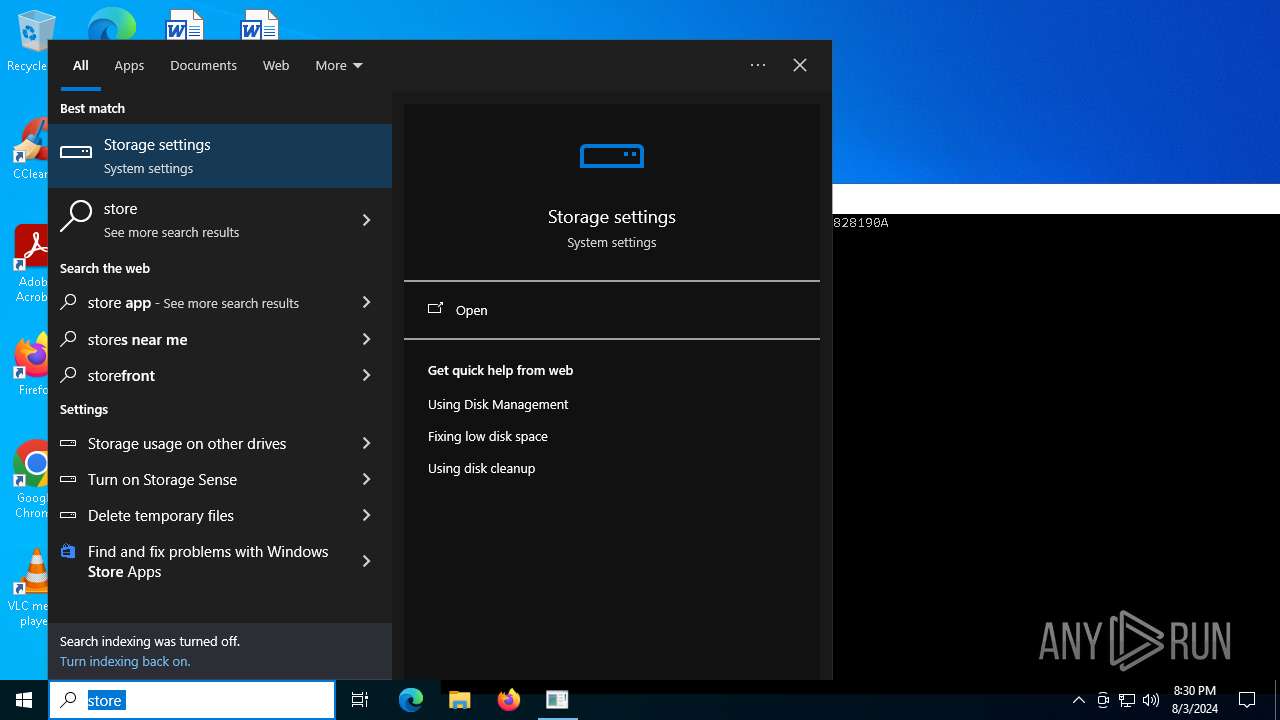Select the All search tab
The image size is (1280, 720).
[x=81, y=65]
